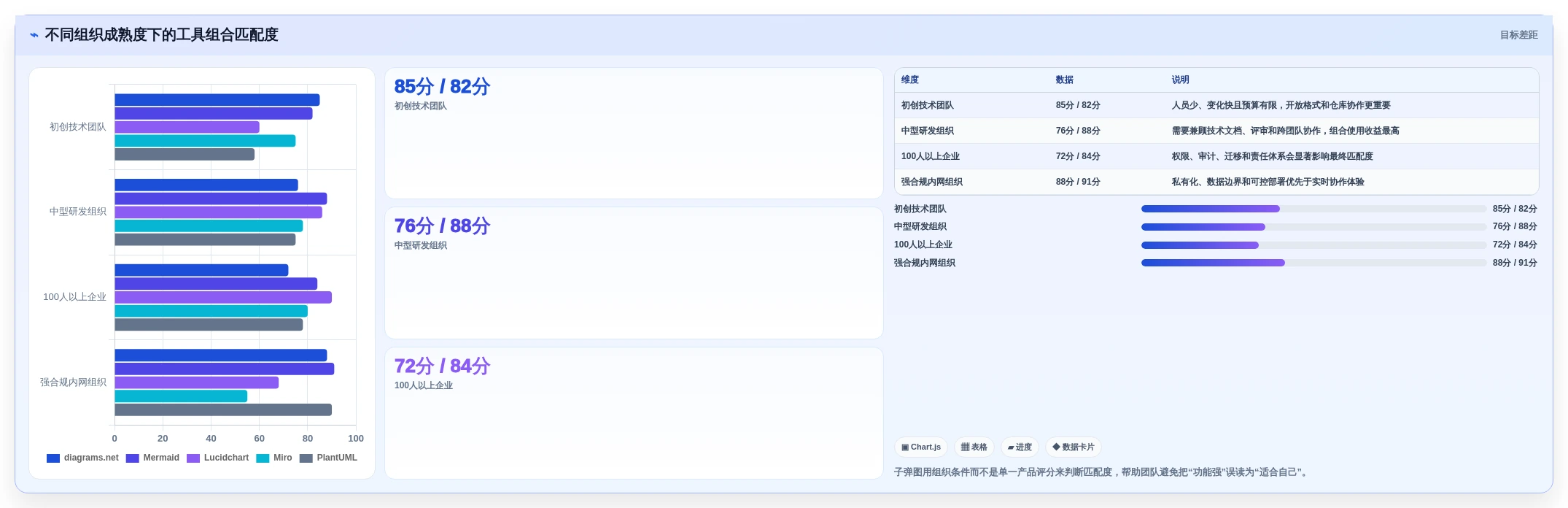Click Lucidchart bar for 100人以上企业
Viewport: 1568px width, 508px height.
[223, 297]
